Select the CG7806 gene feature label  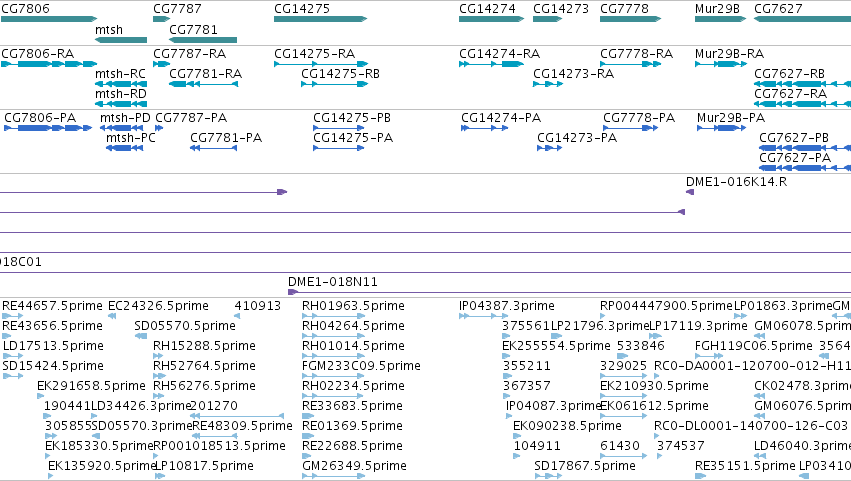pos(25,9)
